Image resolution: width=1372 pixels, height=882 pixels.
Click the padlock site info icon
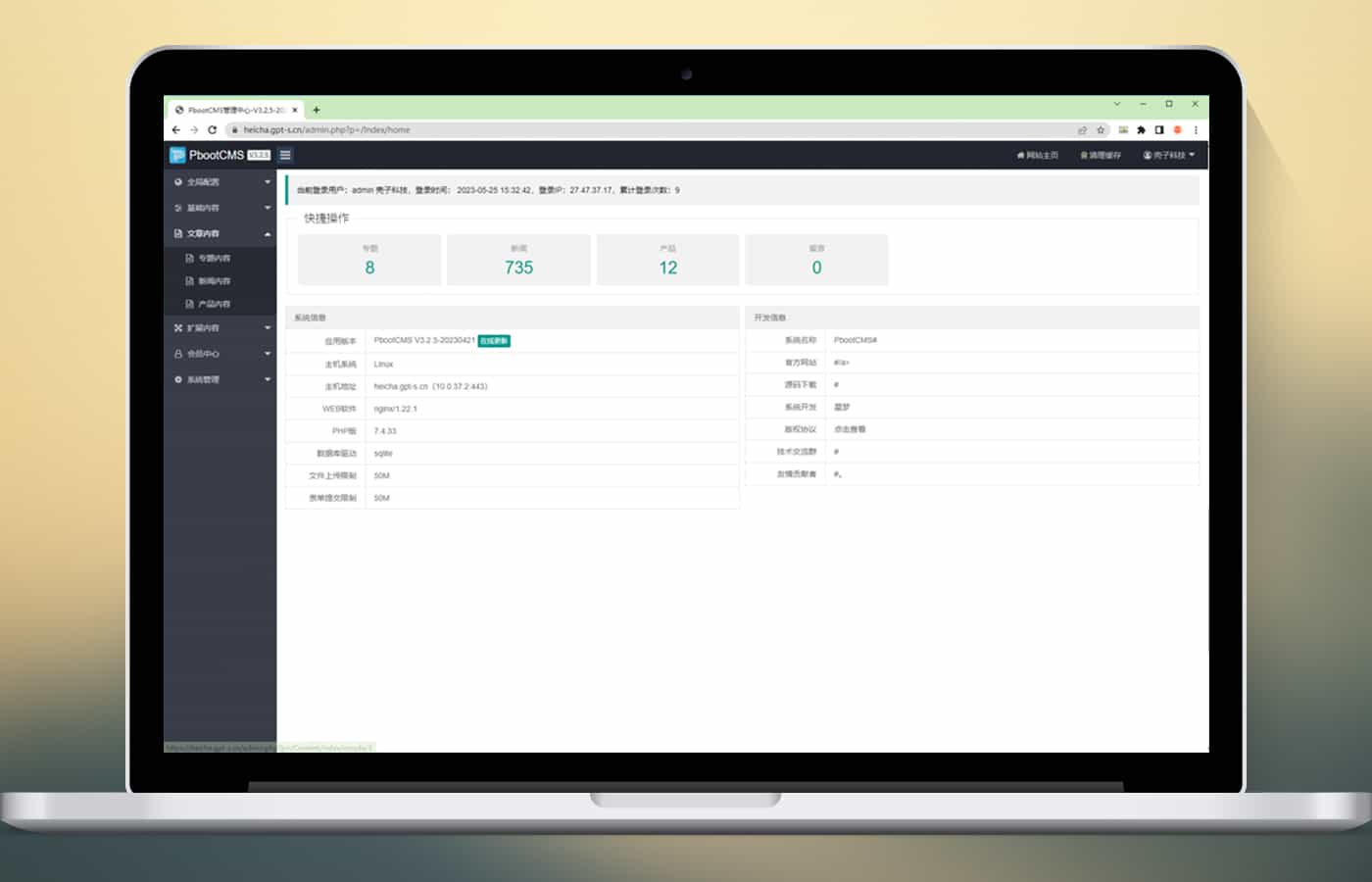click(234, 129)
